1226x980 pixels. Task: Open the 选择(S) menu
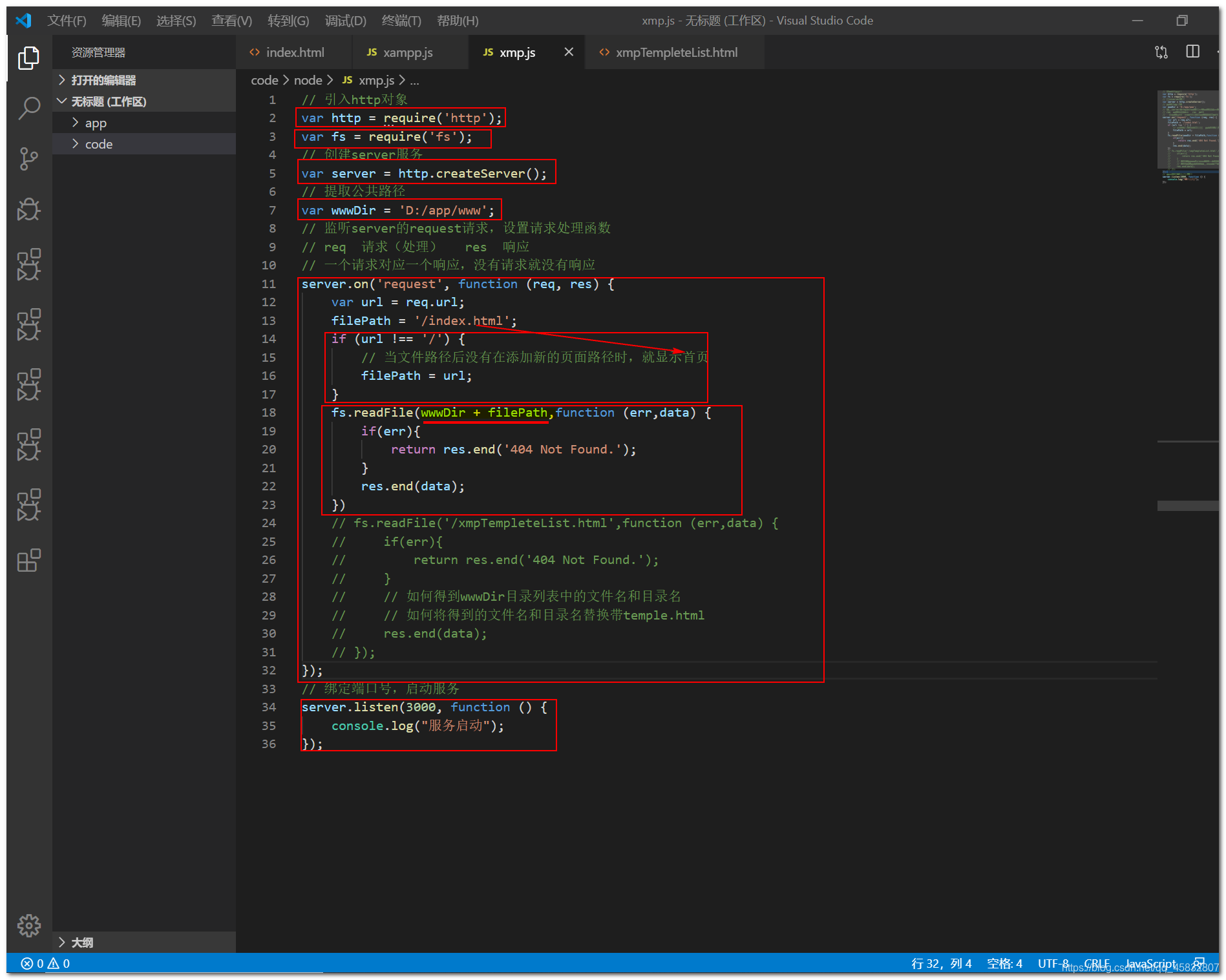(176, 21)
